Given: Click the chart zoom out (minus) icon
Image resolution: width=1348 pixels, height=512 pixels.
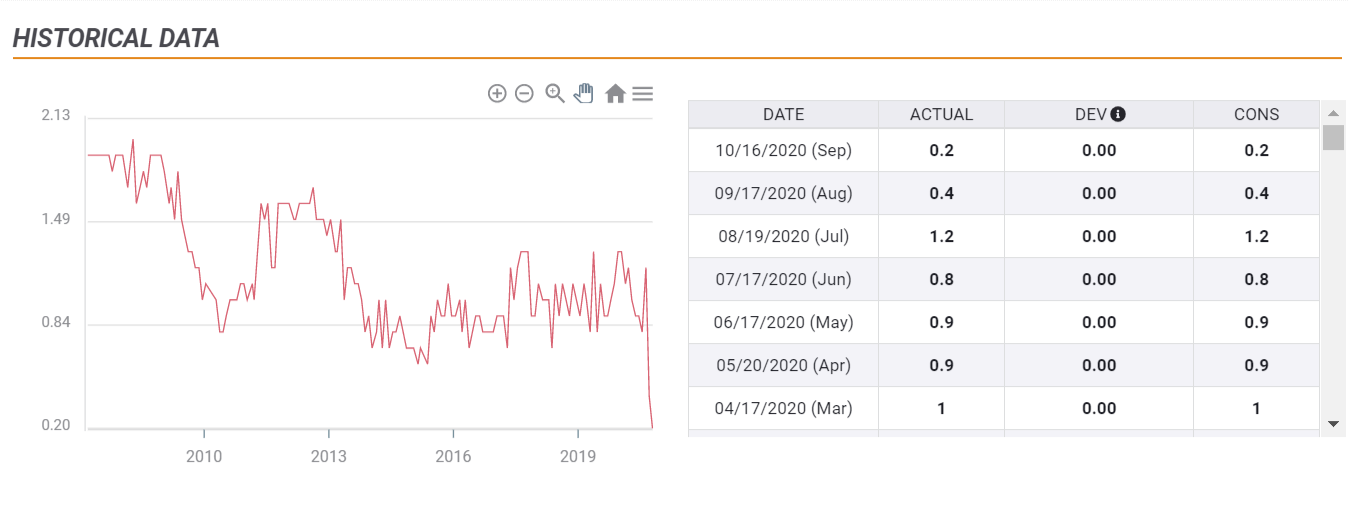Looking at the screenshot, I should click(524, 93).
